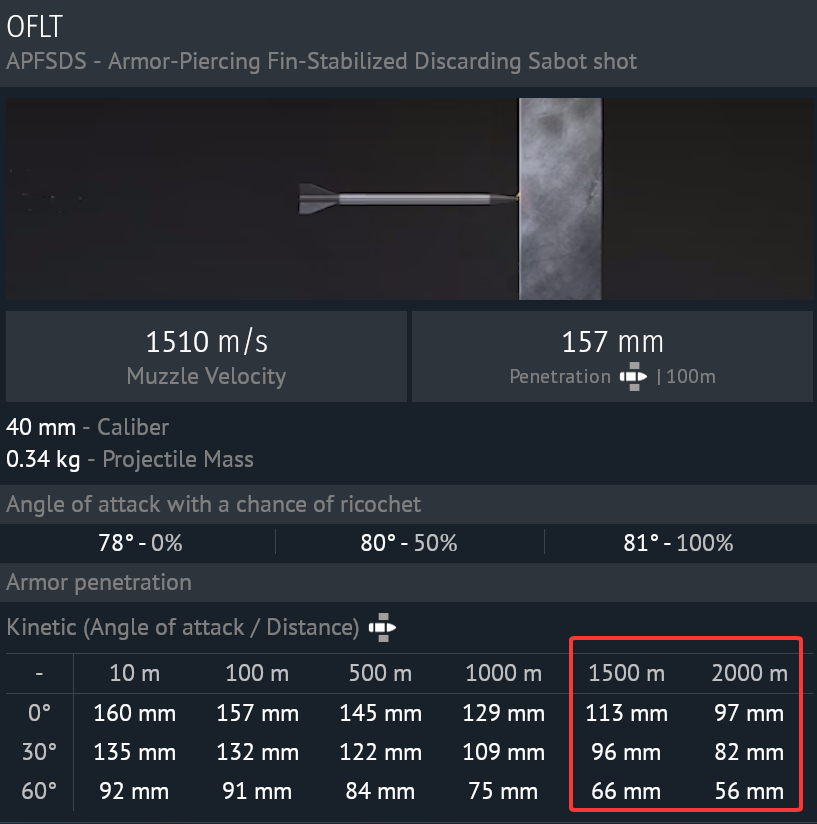The width and height of the screenshot is (817, 824).
Task: Select the 113 mm penetration cell
Action: click(x=627, y=714)
